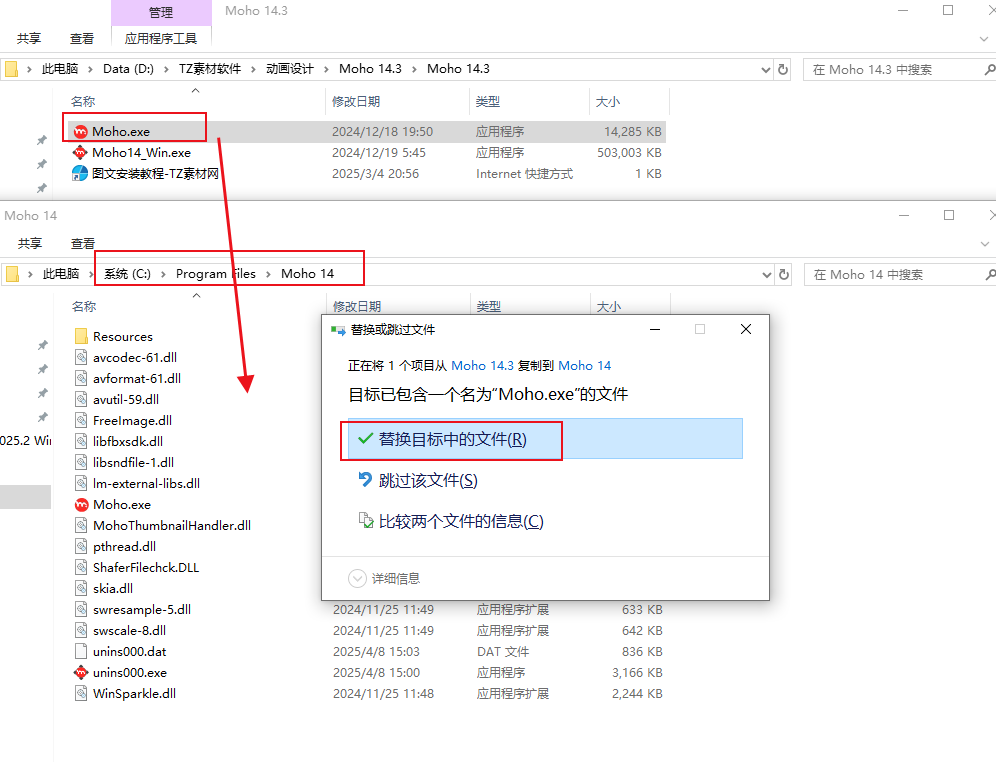The image size is (996, 762).
Task: Open 查看 tab in Moho 14.3 window
Action: pyautogui.click(x=82, y=39)
